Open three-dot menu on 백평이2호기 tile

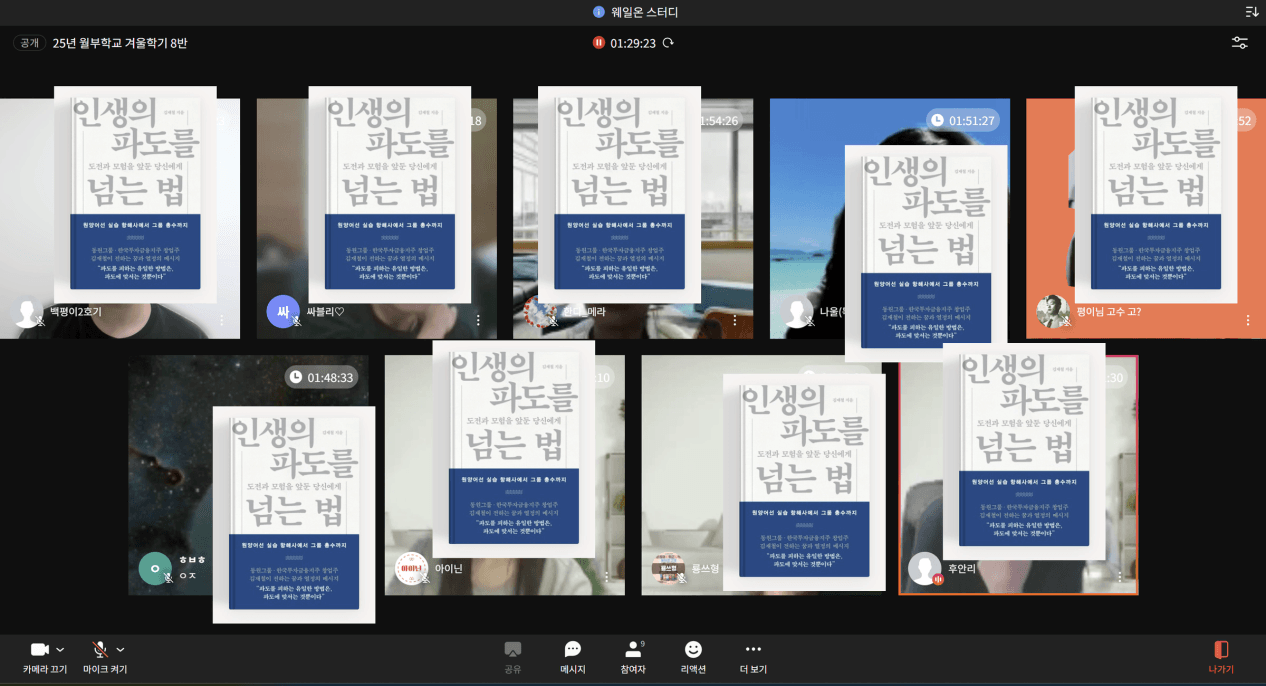[222, 320]
